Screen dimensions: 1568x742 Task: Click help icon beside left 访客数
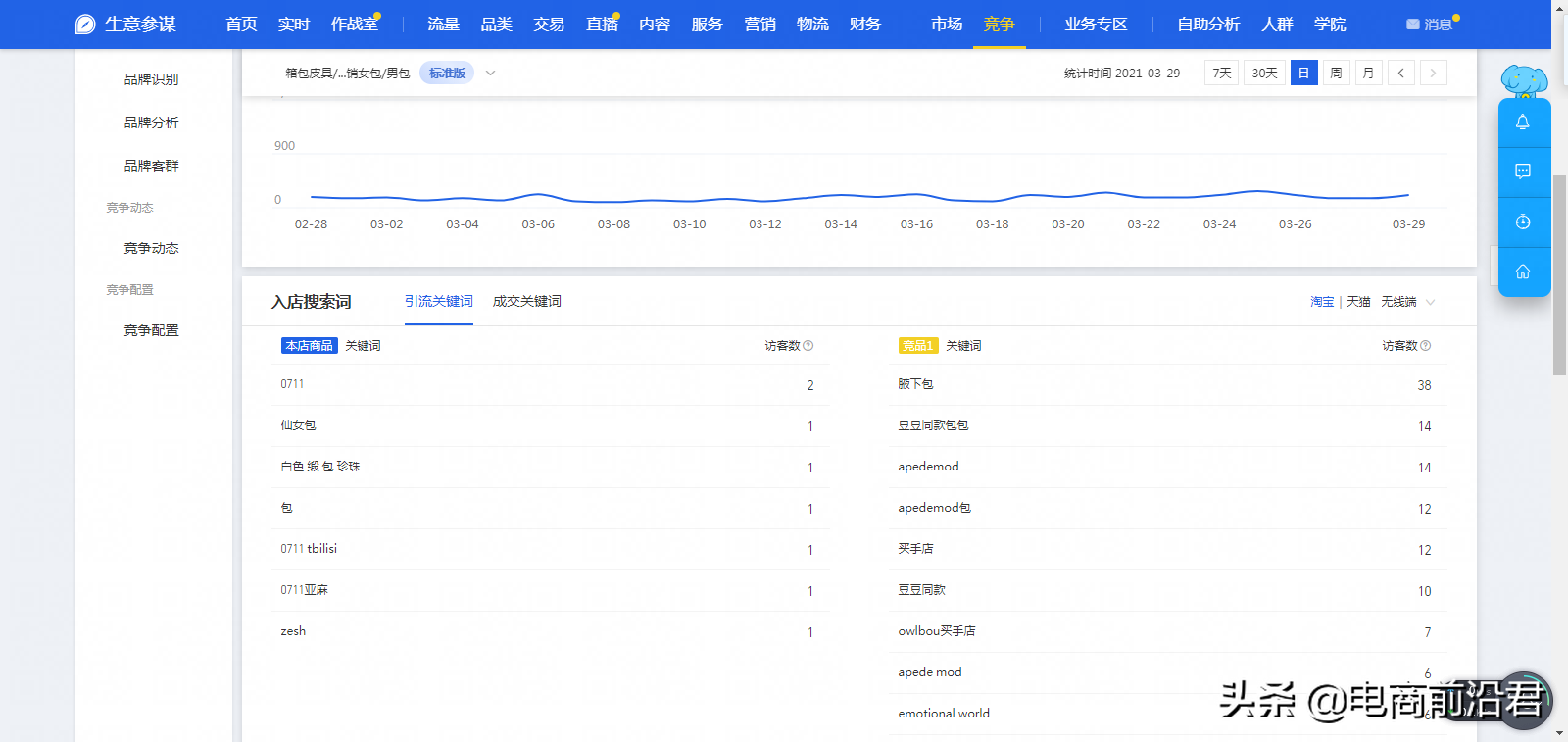(x=808, y=346)
